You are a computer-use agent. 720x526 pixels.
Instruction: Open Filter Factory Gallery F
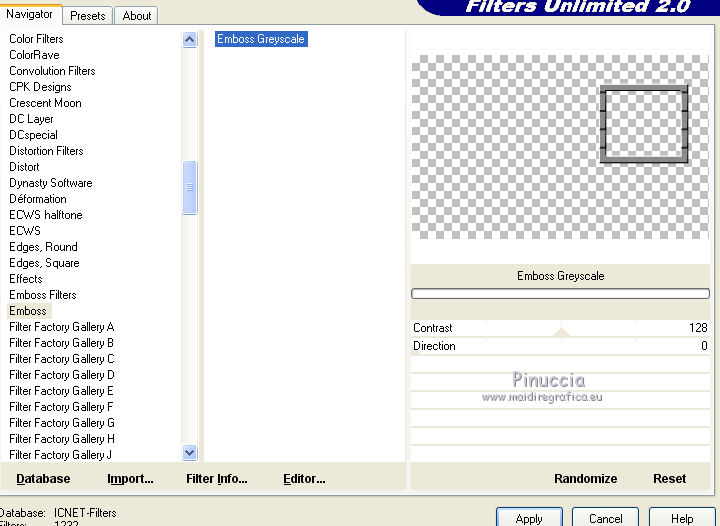tap(61, 407)
